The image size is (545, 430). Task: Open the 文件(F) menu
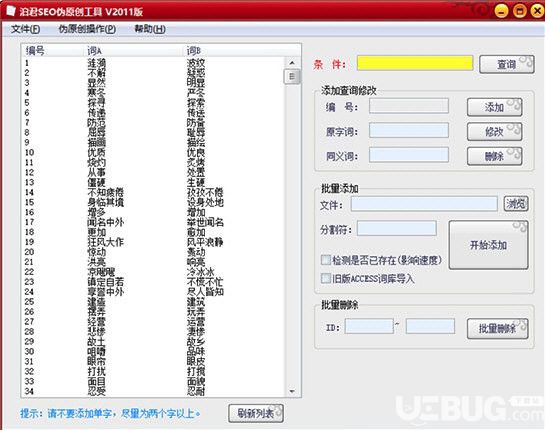click(25, 29)
